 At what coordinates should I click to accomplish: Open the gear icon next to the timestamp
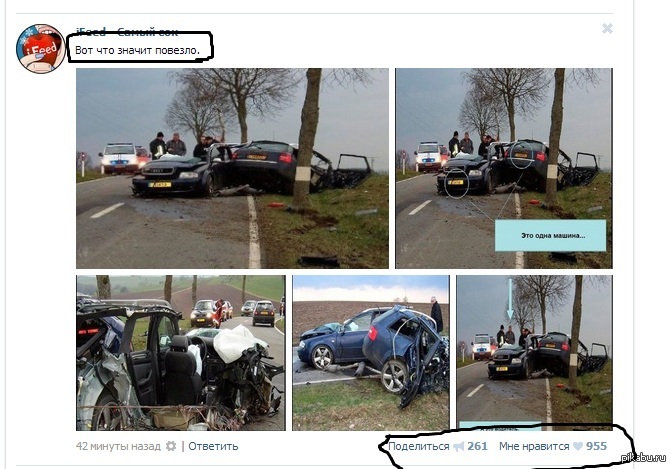[x=171, y=446]
